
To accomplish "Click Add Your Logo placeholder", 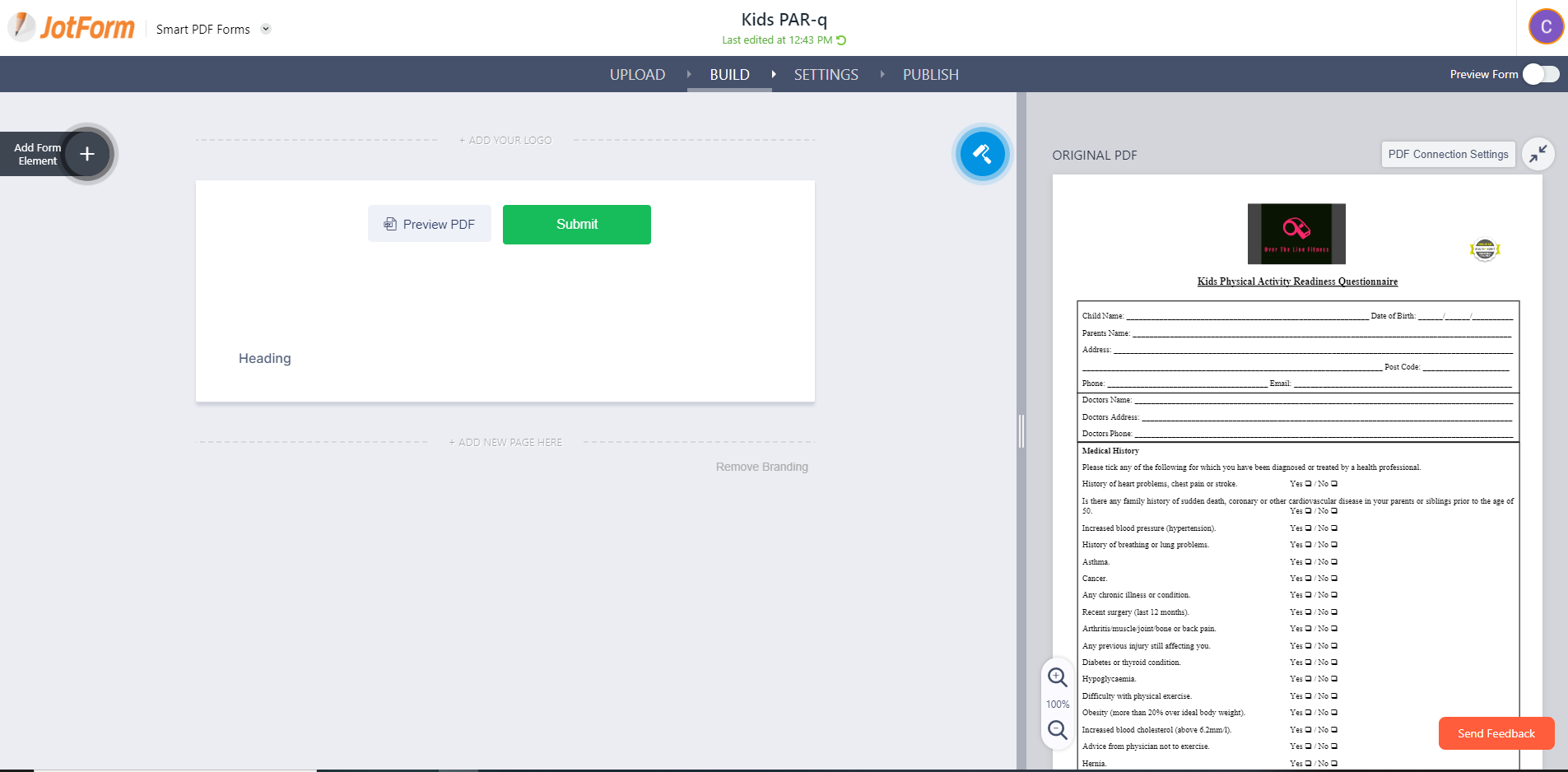I will click(505, 141).
